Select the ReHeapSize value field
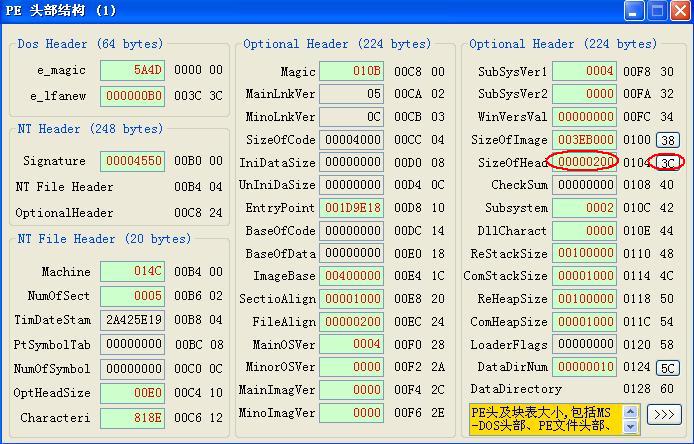Image resolution: width=694 pixels, height=444 pixels. [584, 299]
